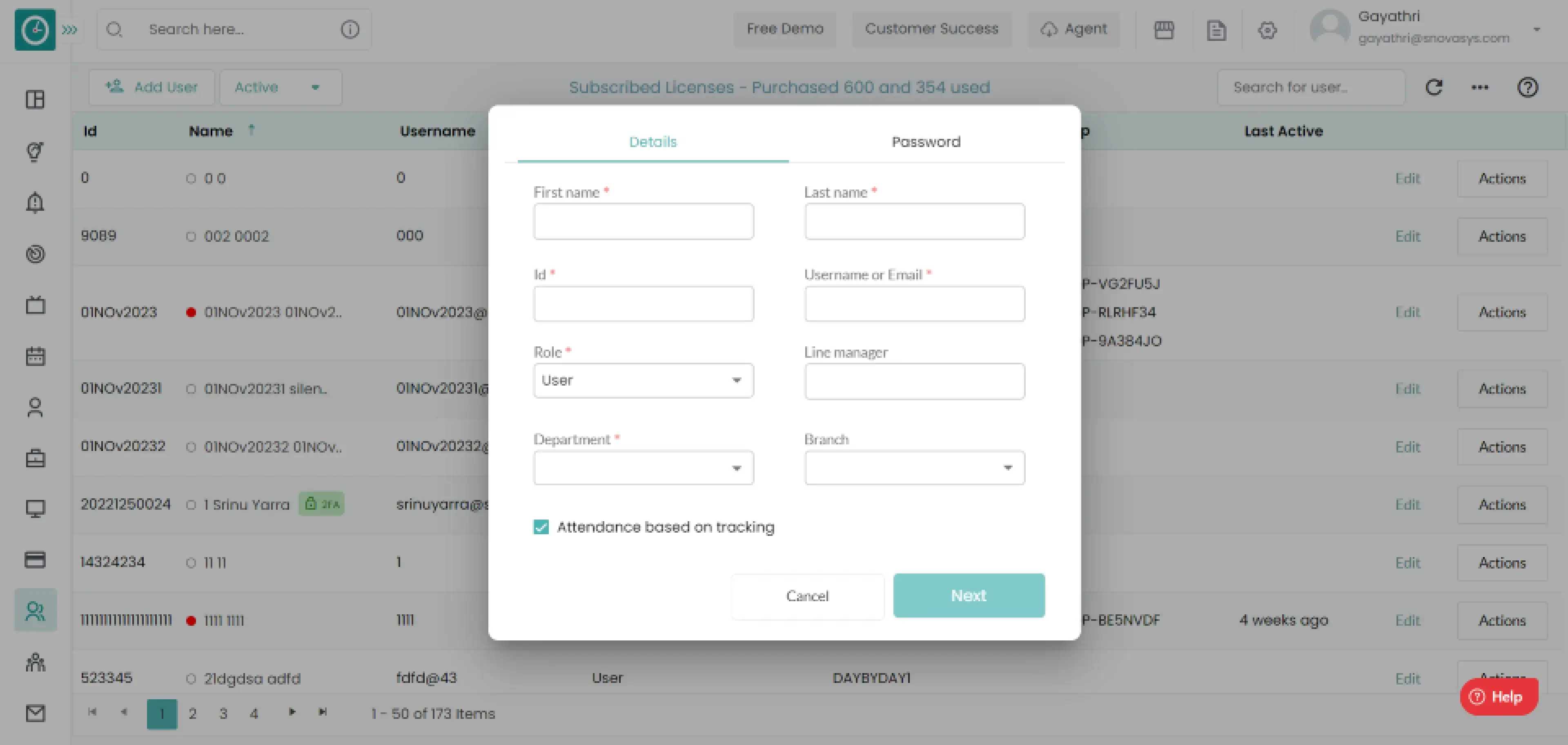Image resolution: width=1568 pixels, height=745 pixels.
Task: Focus the First name field
Action: (x=644, y=221)
